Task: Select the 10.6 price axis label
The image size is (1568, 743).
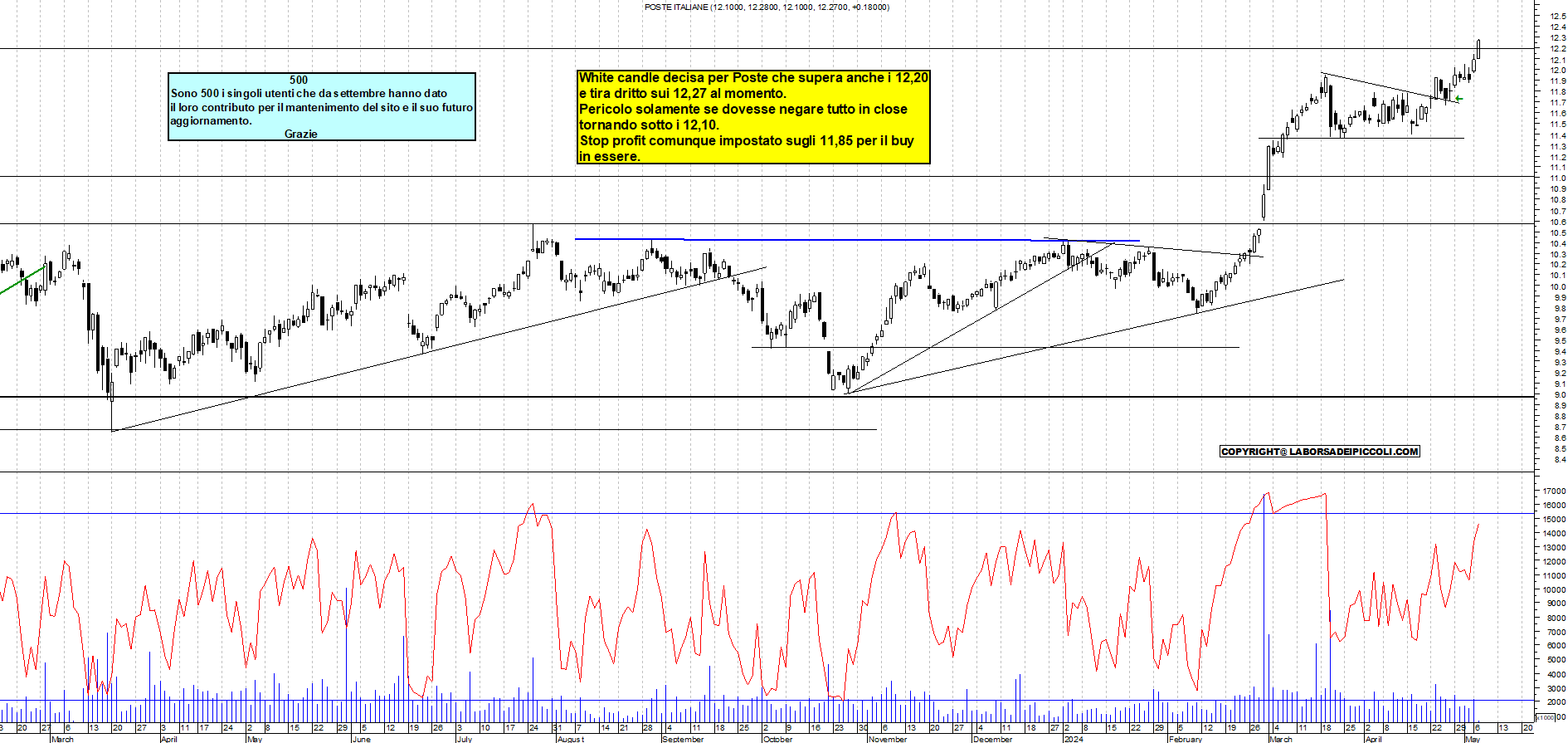Action: coord(1557,222)
